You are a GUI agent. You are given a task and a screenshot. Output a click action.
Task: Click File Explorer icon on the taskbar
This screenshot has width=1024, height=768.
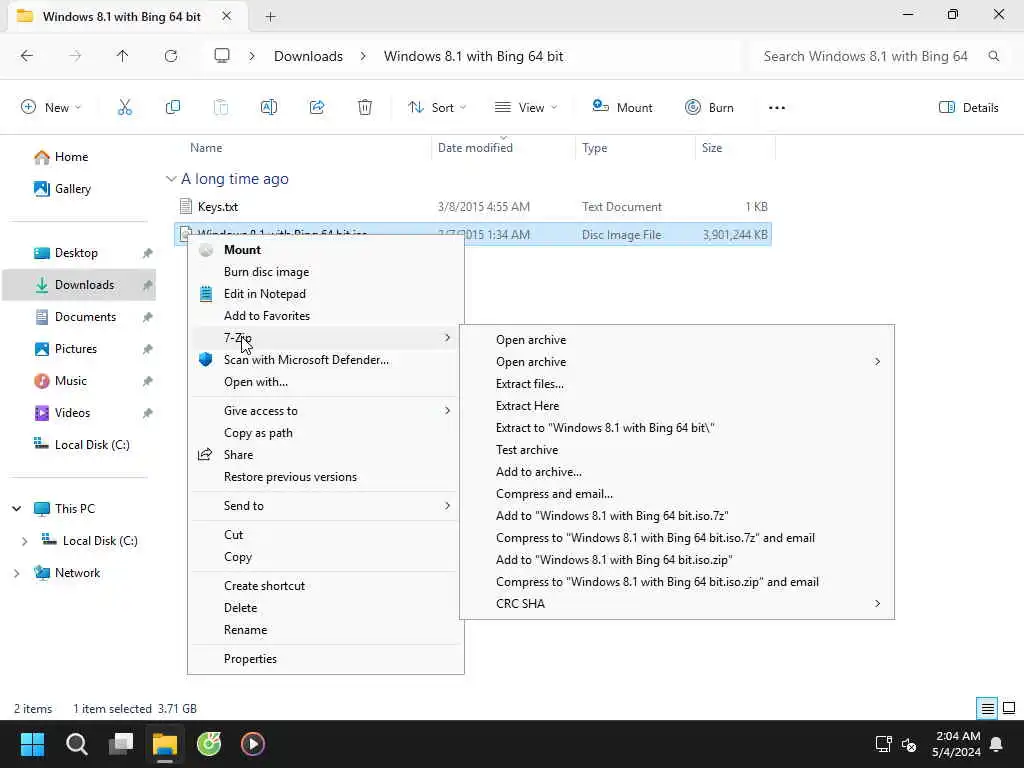[165, 744]
